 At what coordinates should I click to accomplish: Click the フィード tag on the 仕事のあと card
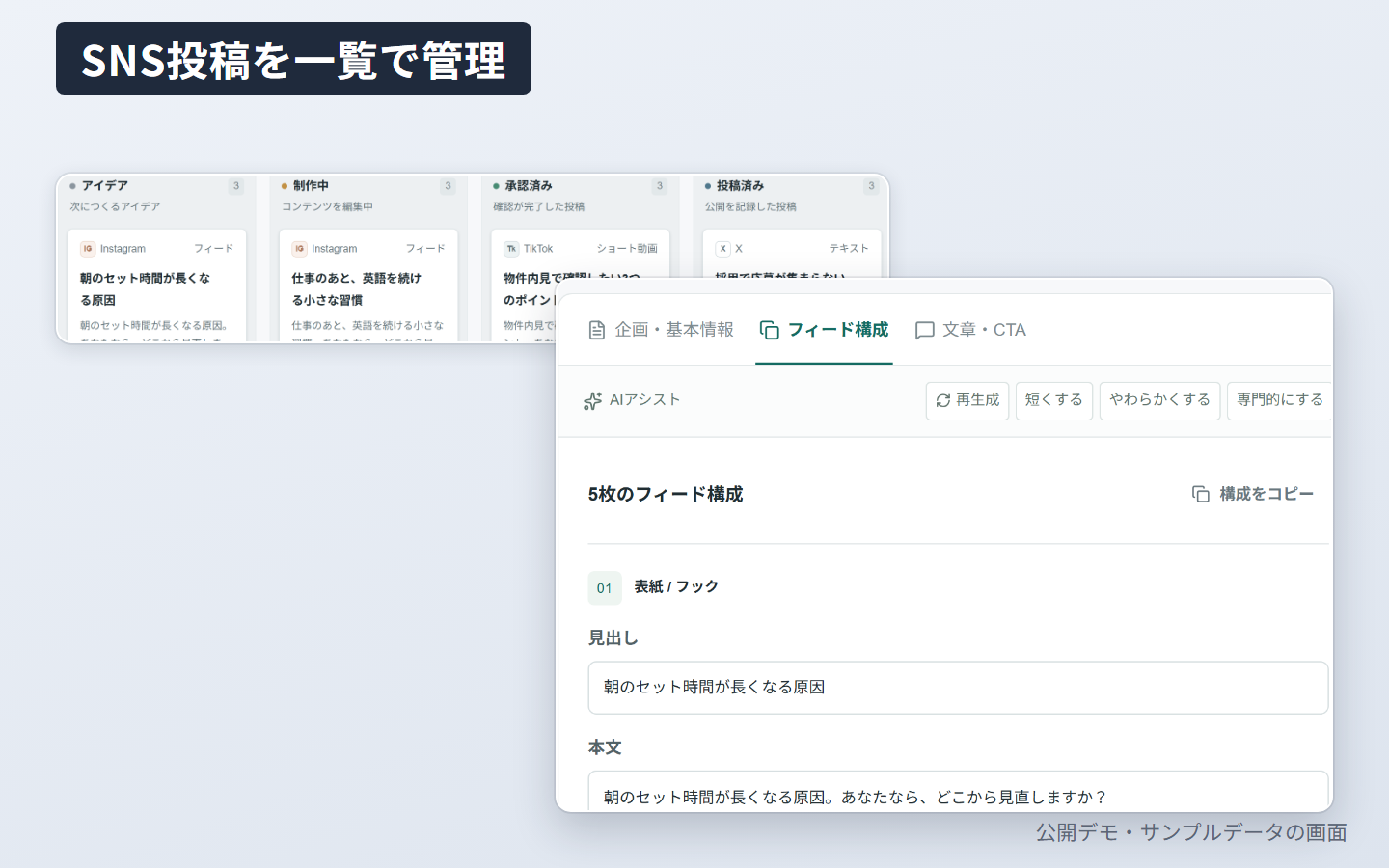pos(425,249)
